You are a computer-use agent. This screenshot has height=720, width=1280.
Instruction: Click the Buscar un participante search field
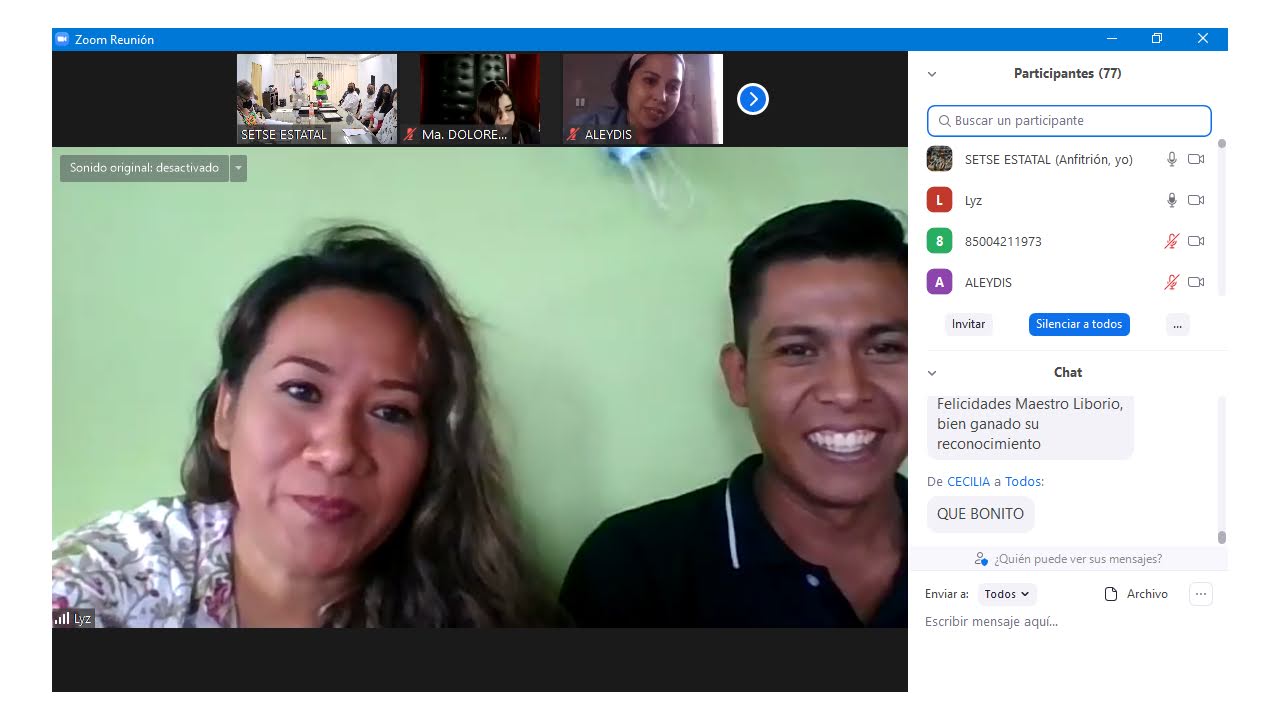pos(1069,121)
